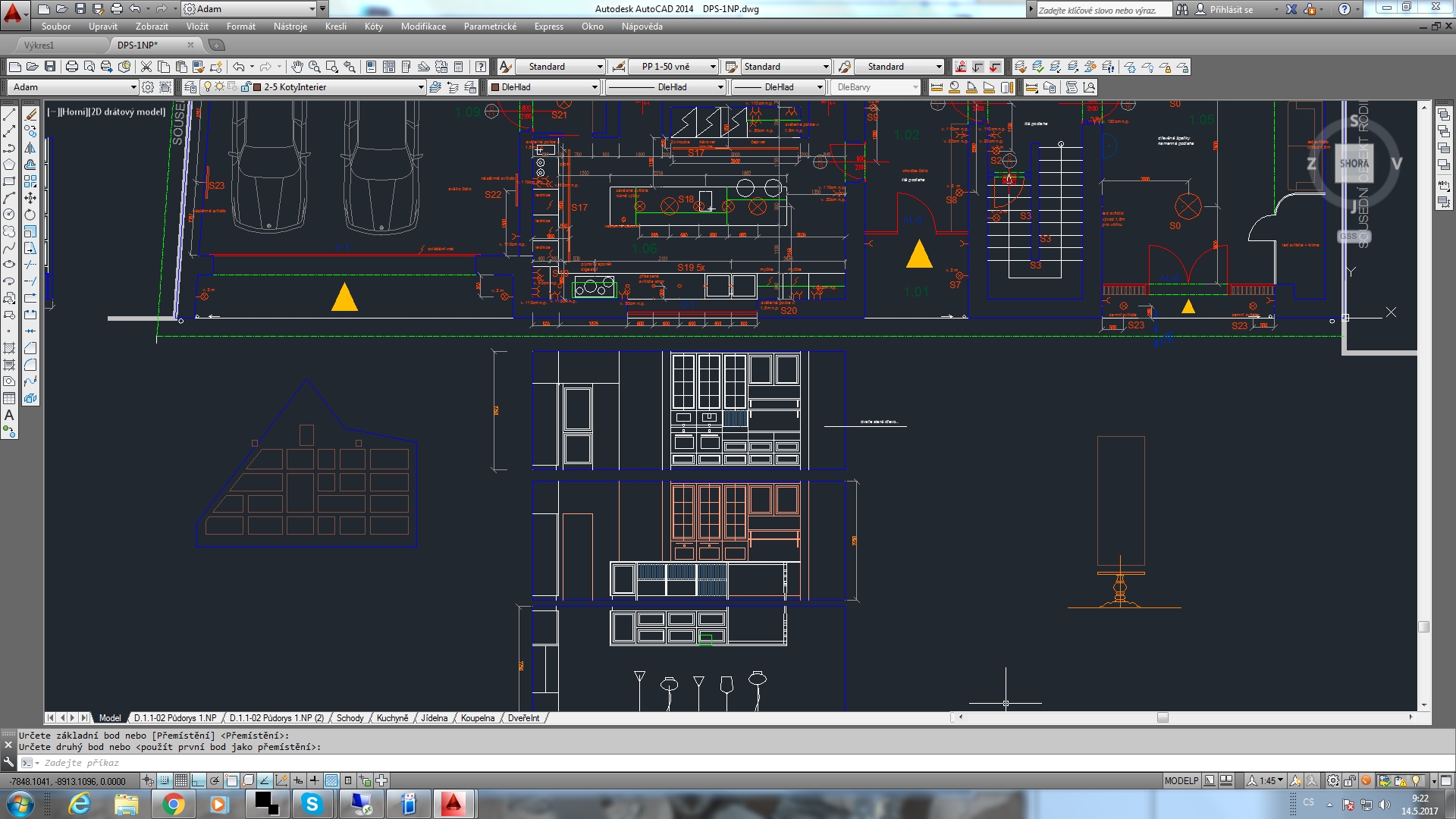The width and height of the screenshot is (1456, 819).
Task: Open the Modifikace menu
Action: [423, 27]
